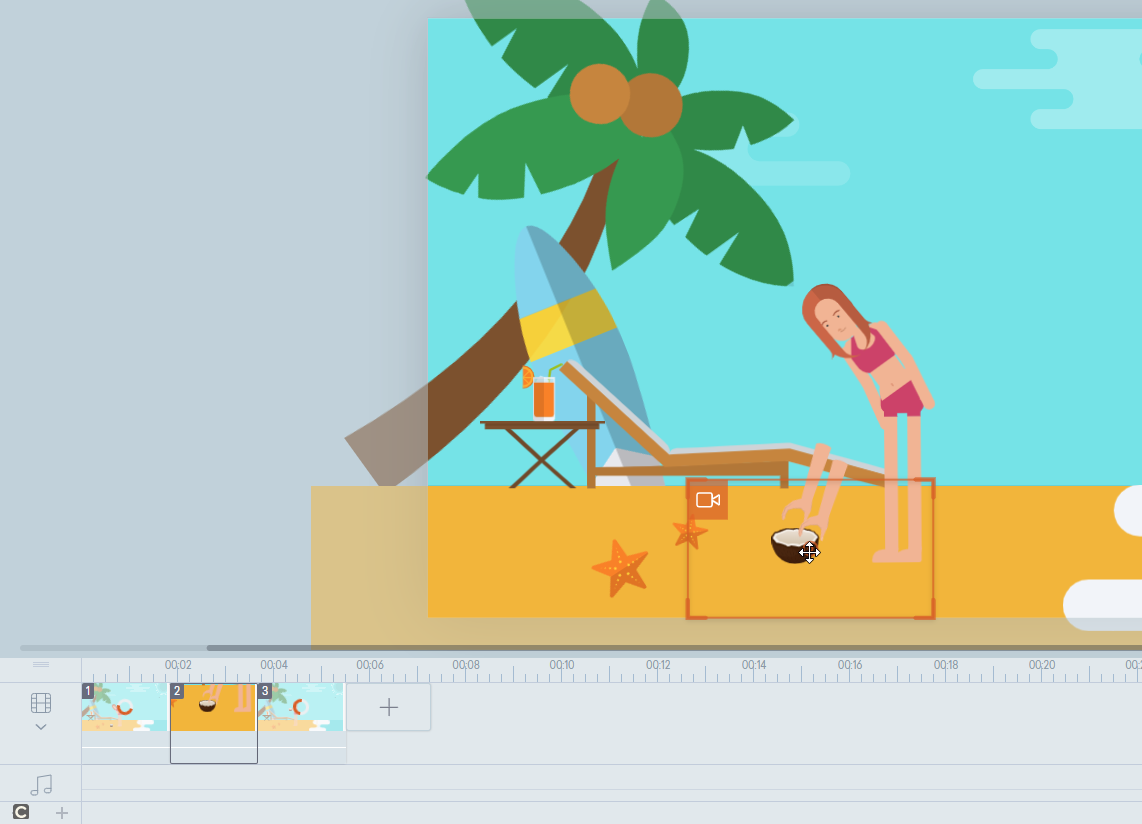Open scene 1 thumbnail in the timeline
Image resolution: width=1142 pixels, height=824 pixels.
(x=125, y=708)
